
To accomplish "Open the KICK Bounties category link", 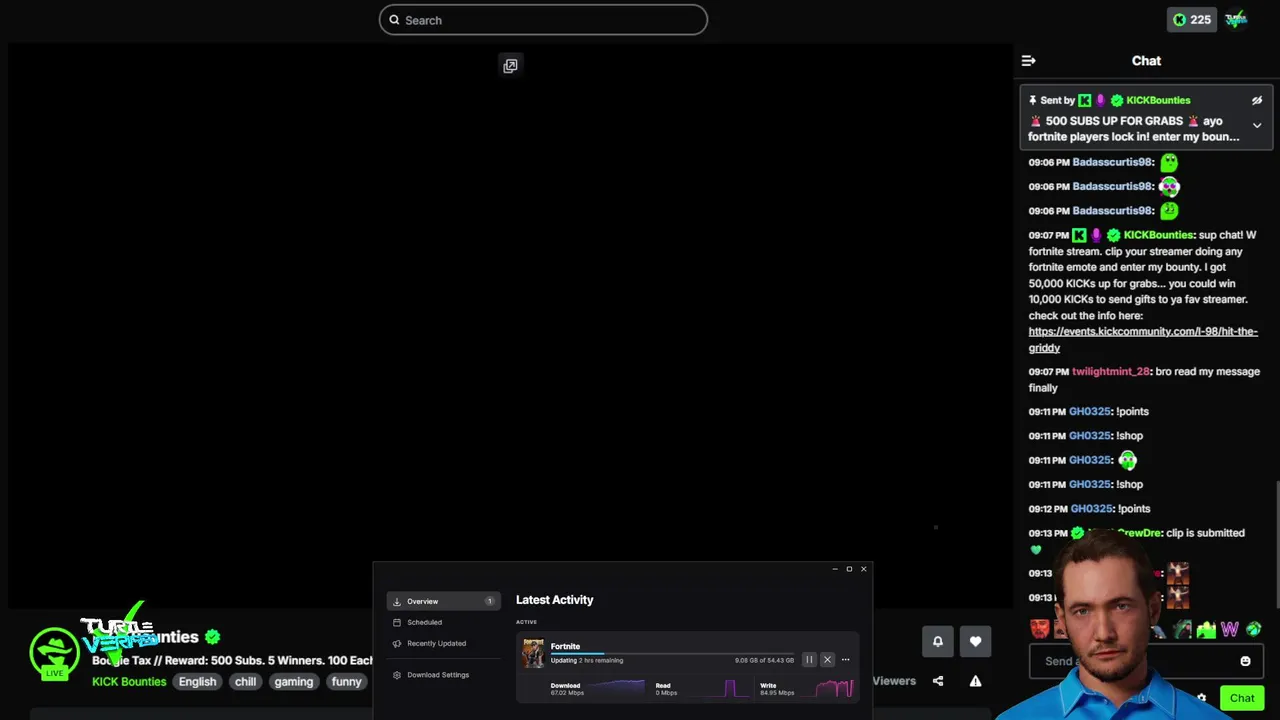I will [129, 682].
